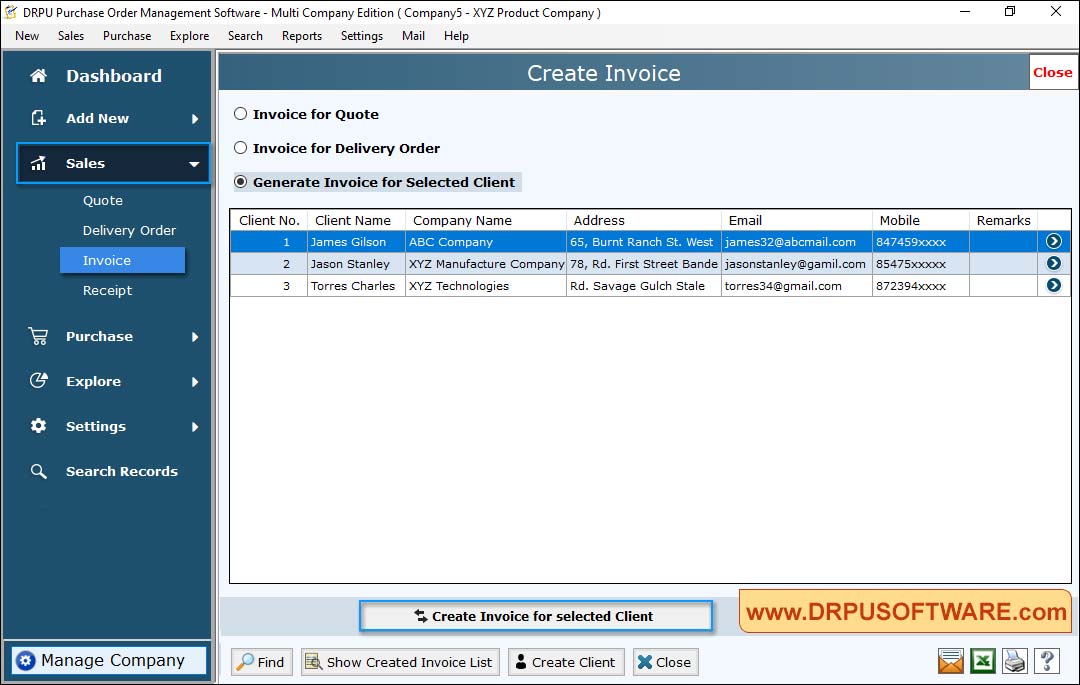Select Invoice under Sales

click(x=123, y=260)
